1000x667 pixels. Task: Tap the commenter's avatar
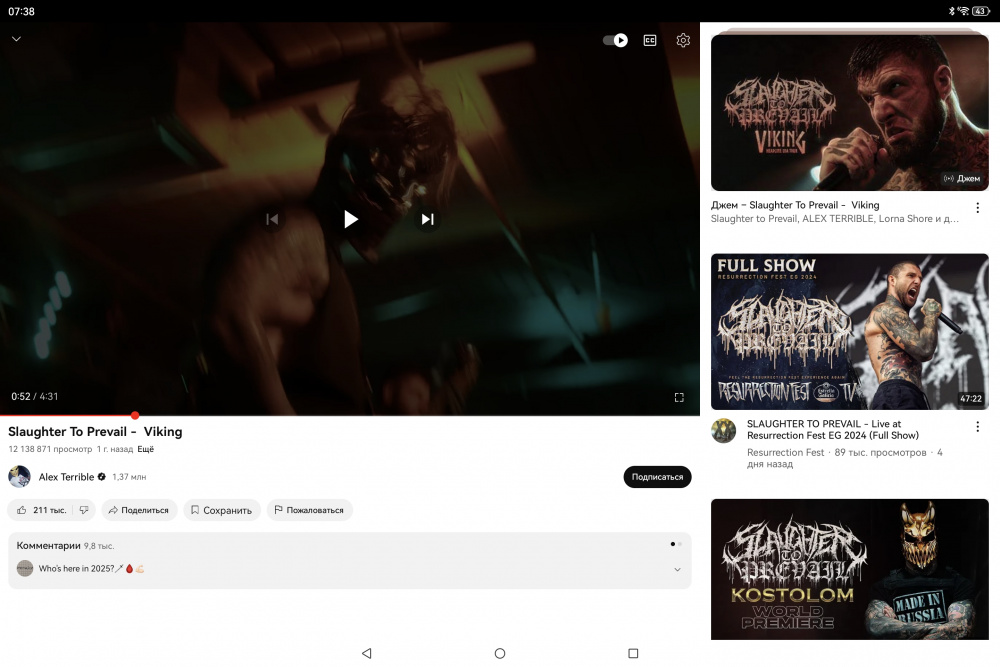(x=25, y=568)
